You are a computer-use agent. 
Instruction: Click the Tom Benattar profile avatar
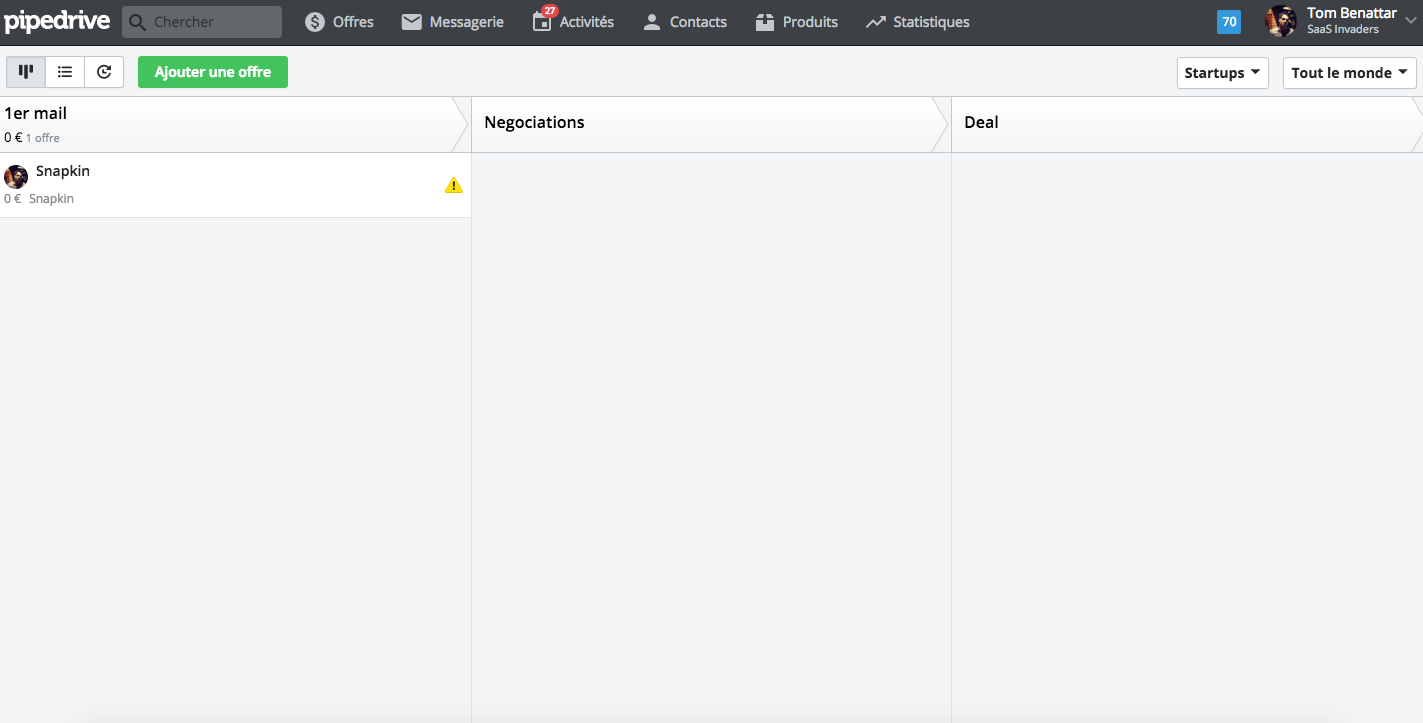point(1281,22)
